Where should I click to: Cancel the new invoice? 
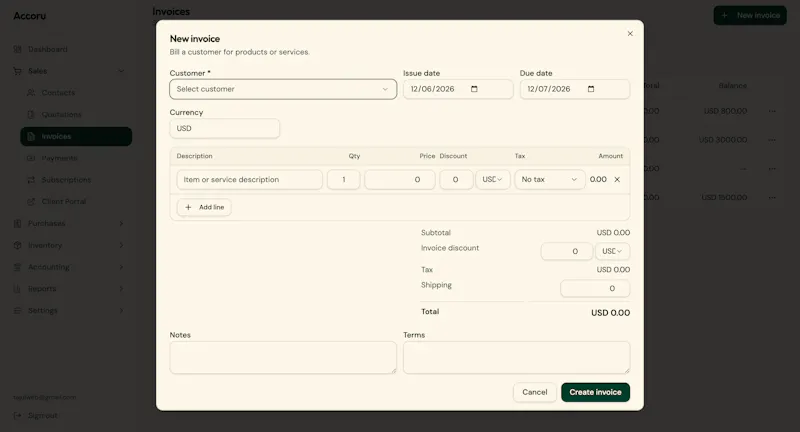pyautogui.click(x=535, y=392)
